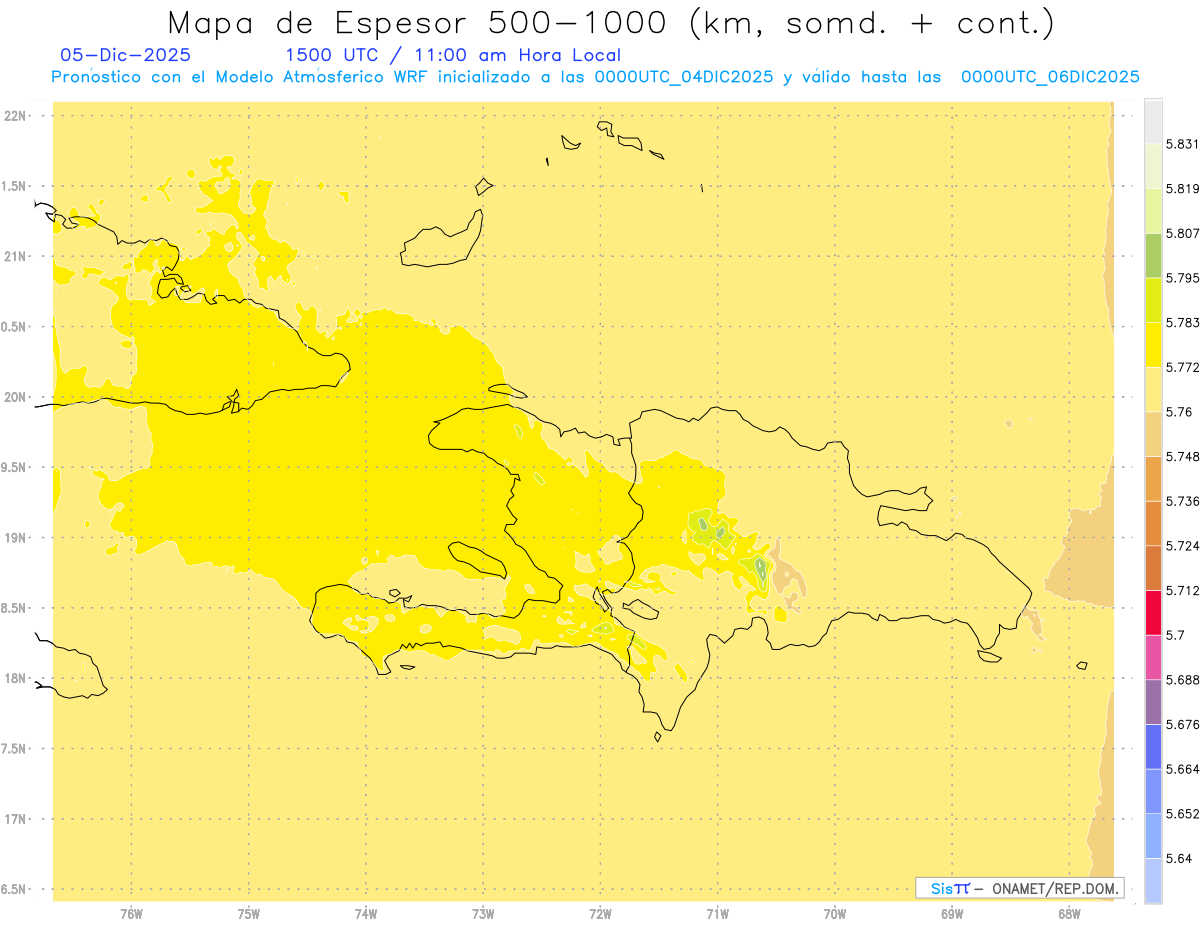The width and height of the screenshot is (1200, 927).
Task: Pick the bright yellow swatch between 5.772 and 5.783
Action: (x=1153, y=345)
